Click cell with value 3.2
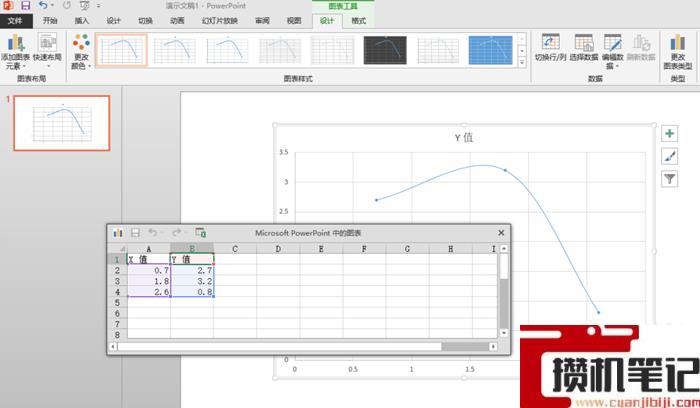Image resolution: width=700 pixels, height=408 pixels. [192, 281]
